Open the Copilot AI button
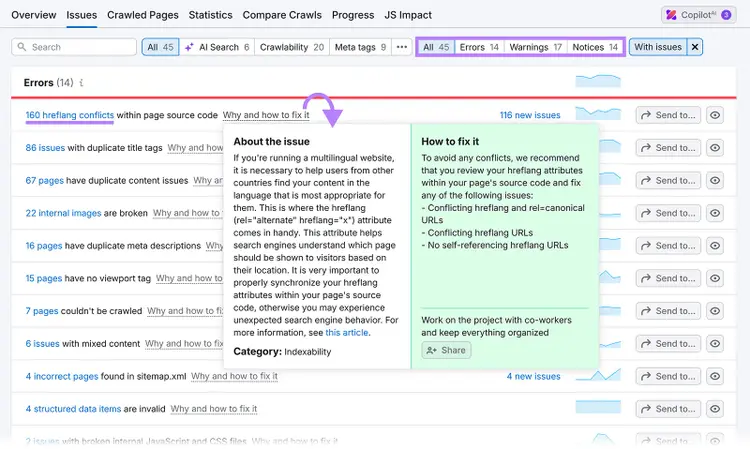 (x=698, y=15)
